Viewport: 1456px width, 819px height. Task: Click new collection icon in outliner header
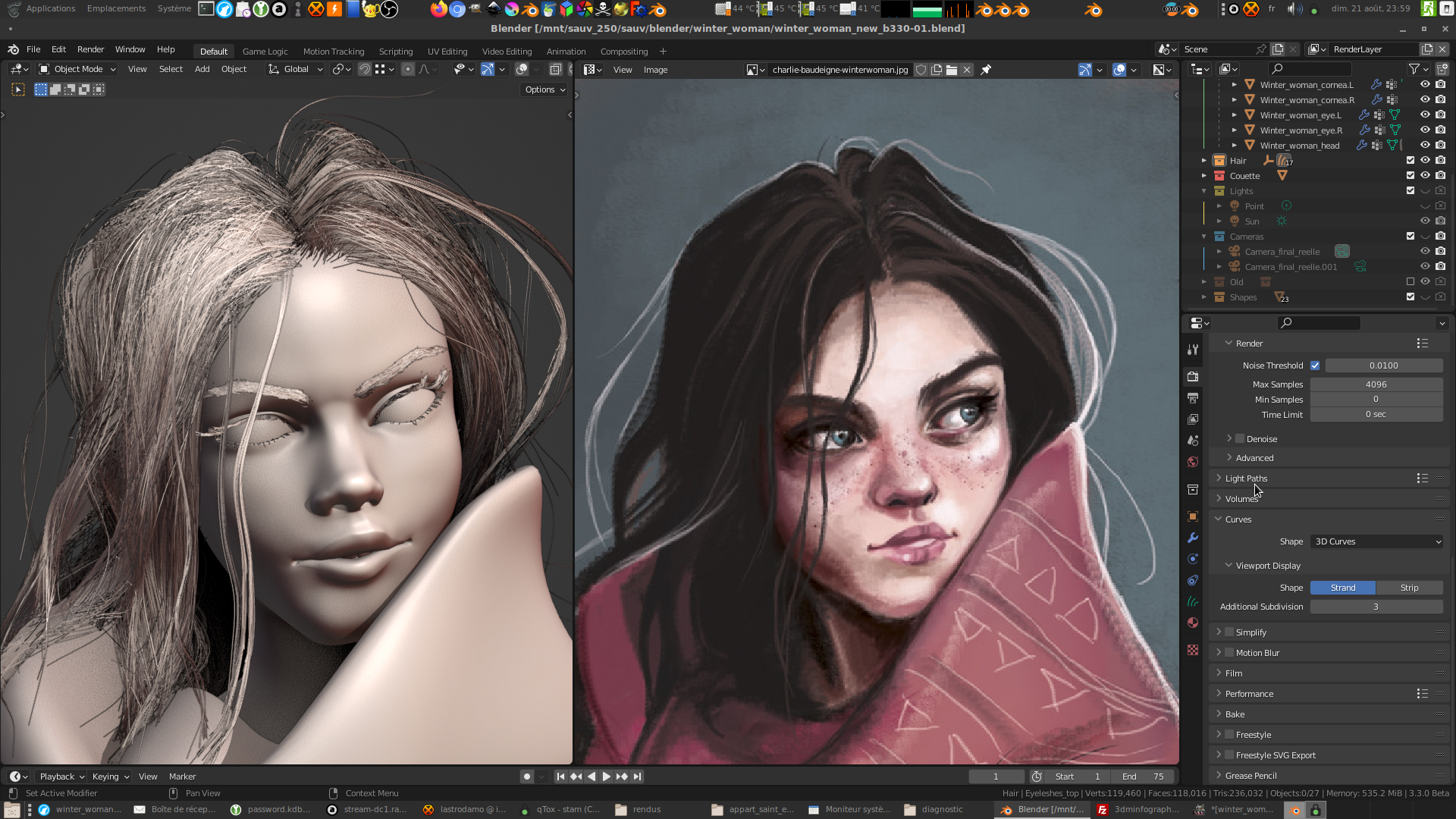[x=1442, y=69]
